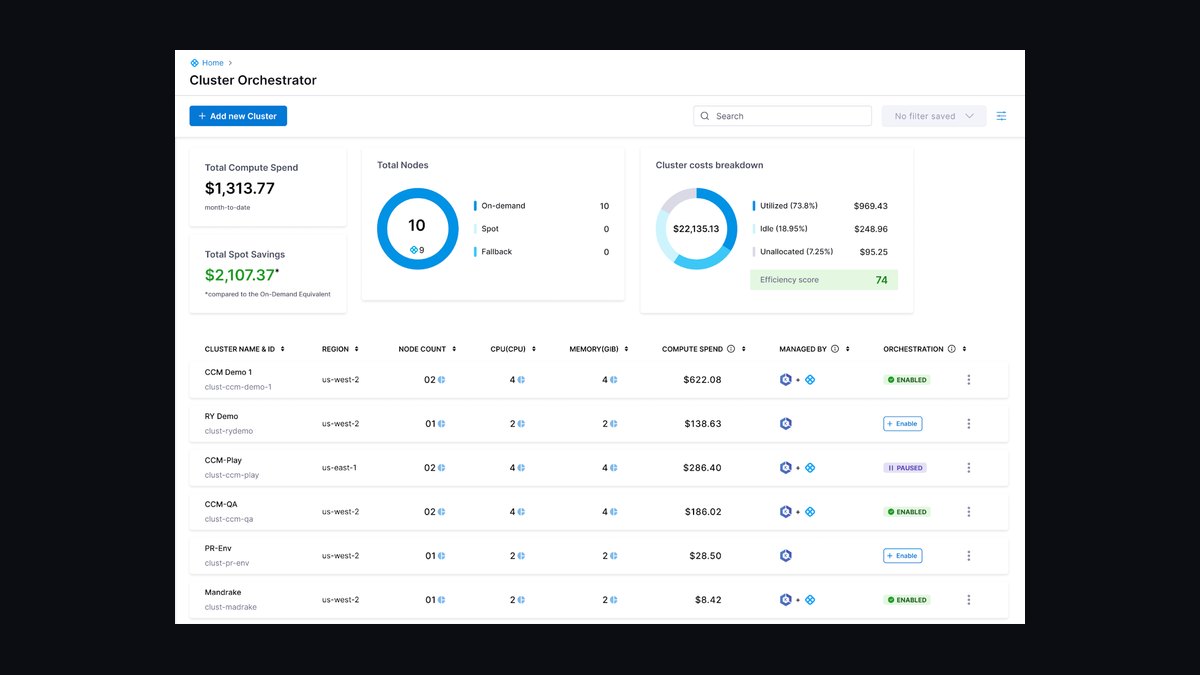Select the CCM Demo 1 cluster name
This screenshot has width=1200, height=675.
click(x=228, y=372)
